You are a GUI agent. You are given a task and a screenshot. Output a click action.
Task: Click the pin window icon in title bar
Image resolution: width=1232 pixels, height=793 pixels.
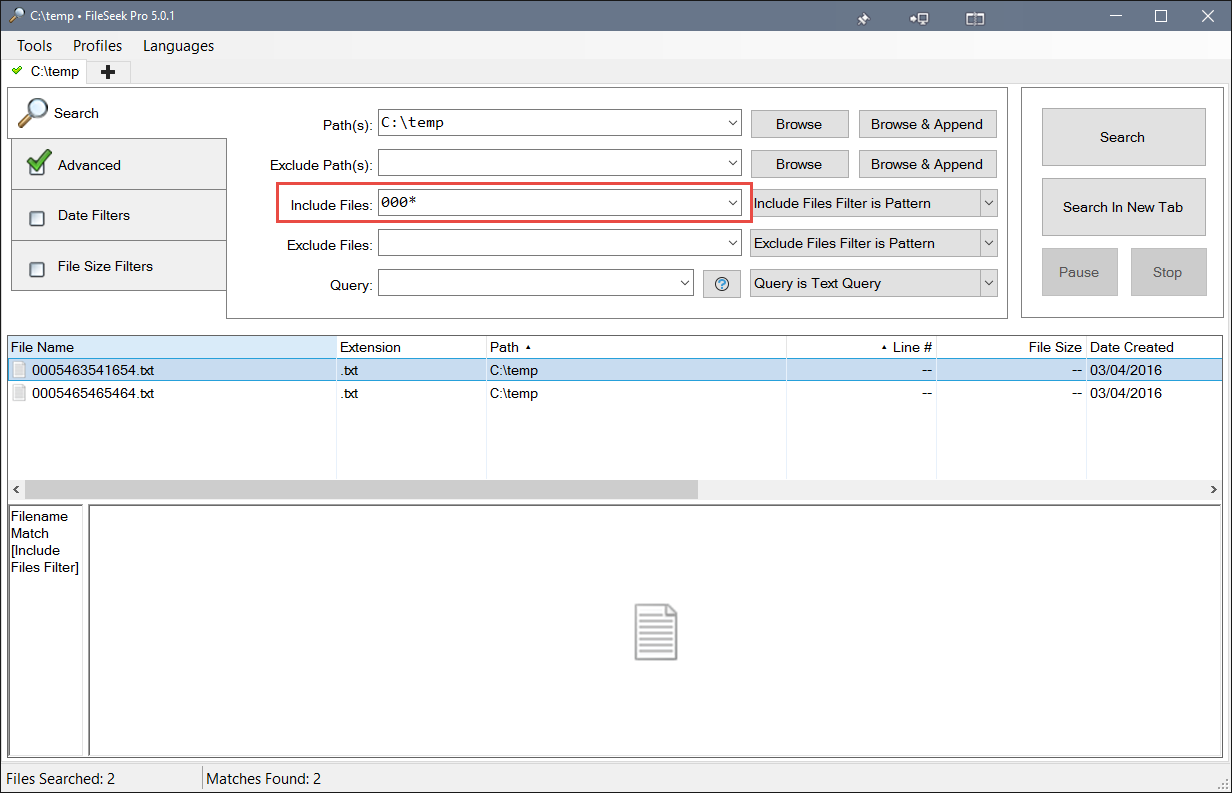[864, 18]
